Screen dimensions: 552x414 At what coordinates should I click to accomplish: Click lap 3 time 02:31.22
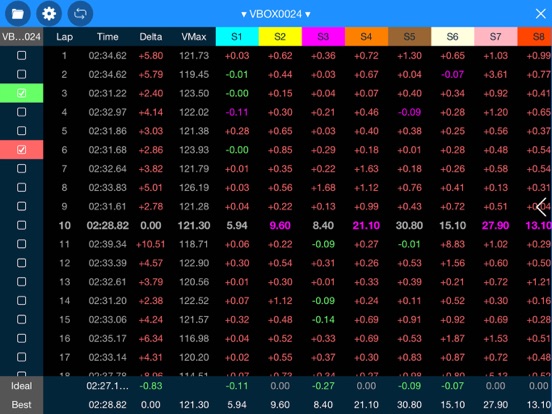(x=108, y=93)
